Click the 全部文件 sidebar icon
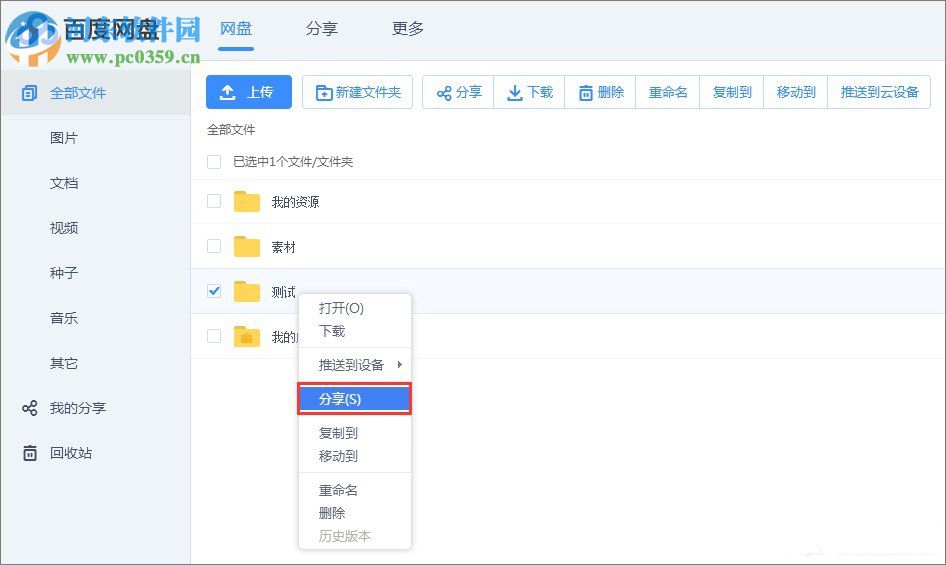The height and width of the screenshot is (565, 946). point(29,93)
